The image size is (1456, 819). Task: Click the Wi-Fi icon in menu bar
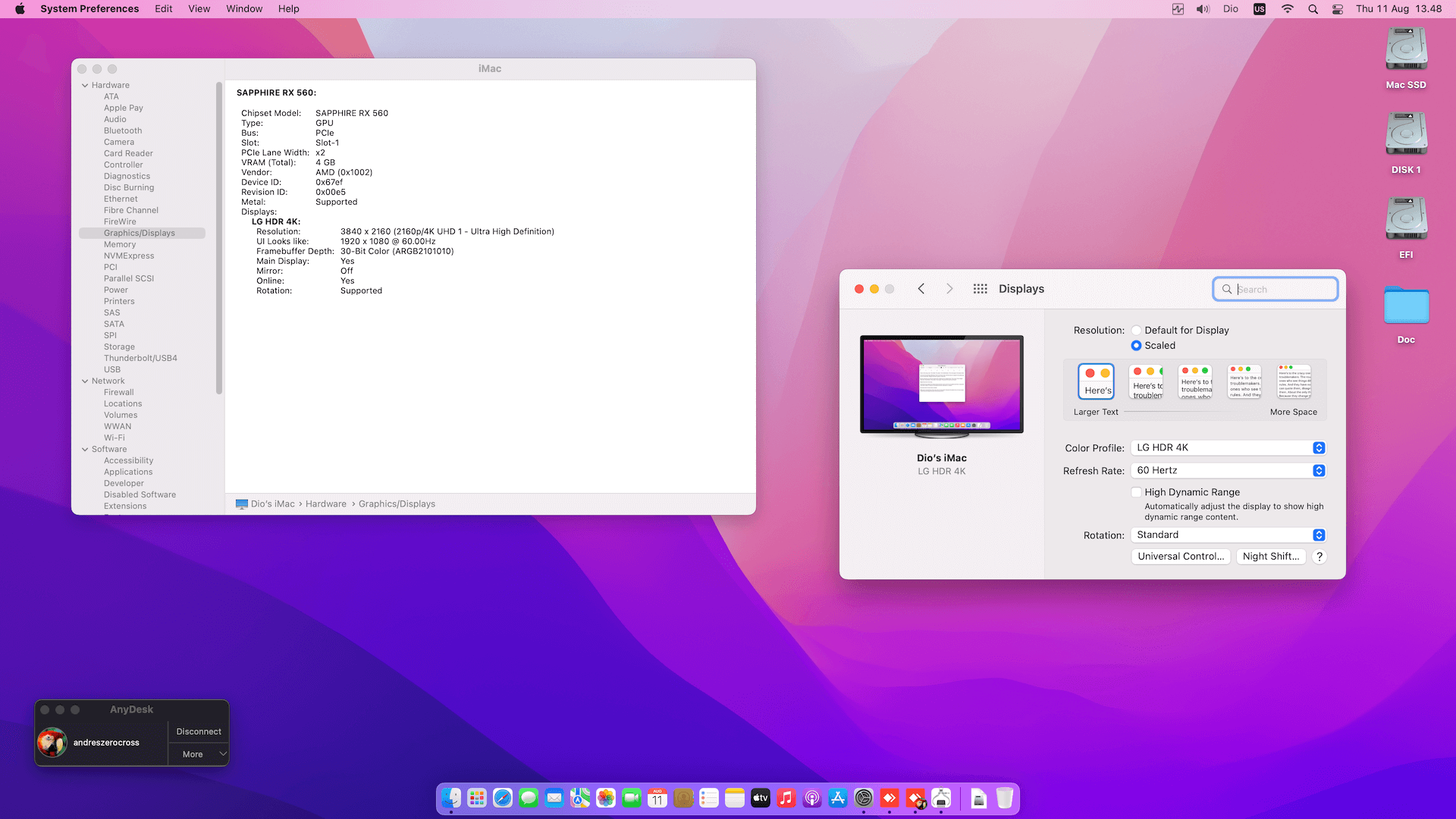pos(1288,9)
